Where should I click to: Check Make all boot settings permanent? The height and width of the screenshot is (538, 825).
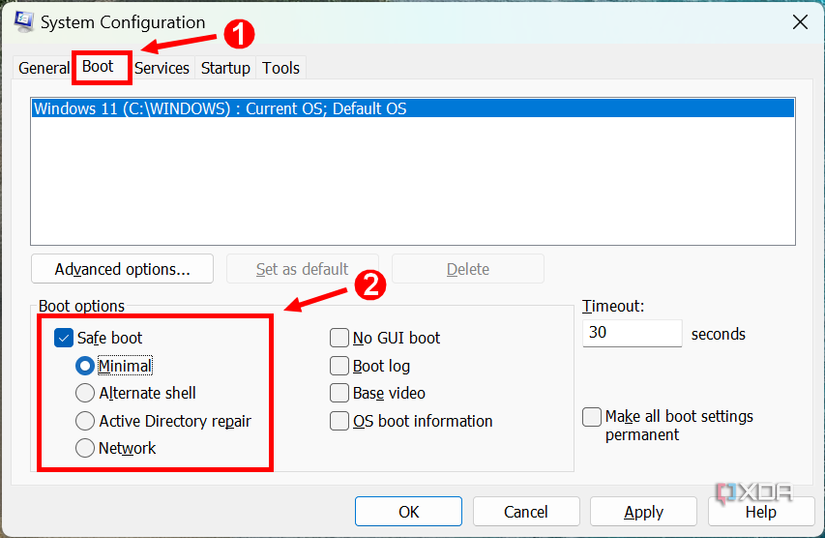(x=592, y=417)
